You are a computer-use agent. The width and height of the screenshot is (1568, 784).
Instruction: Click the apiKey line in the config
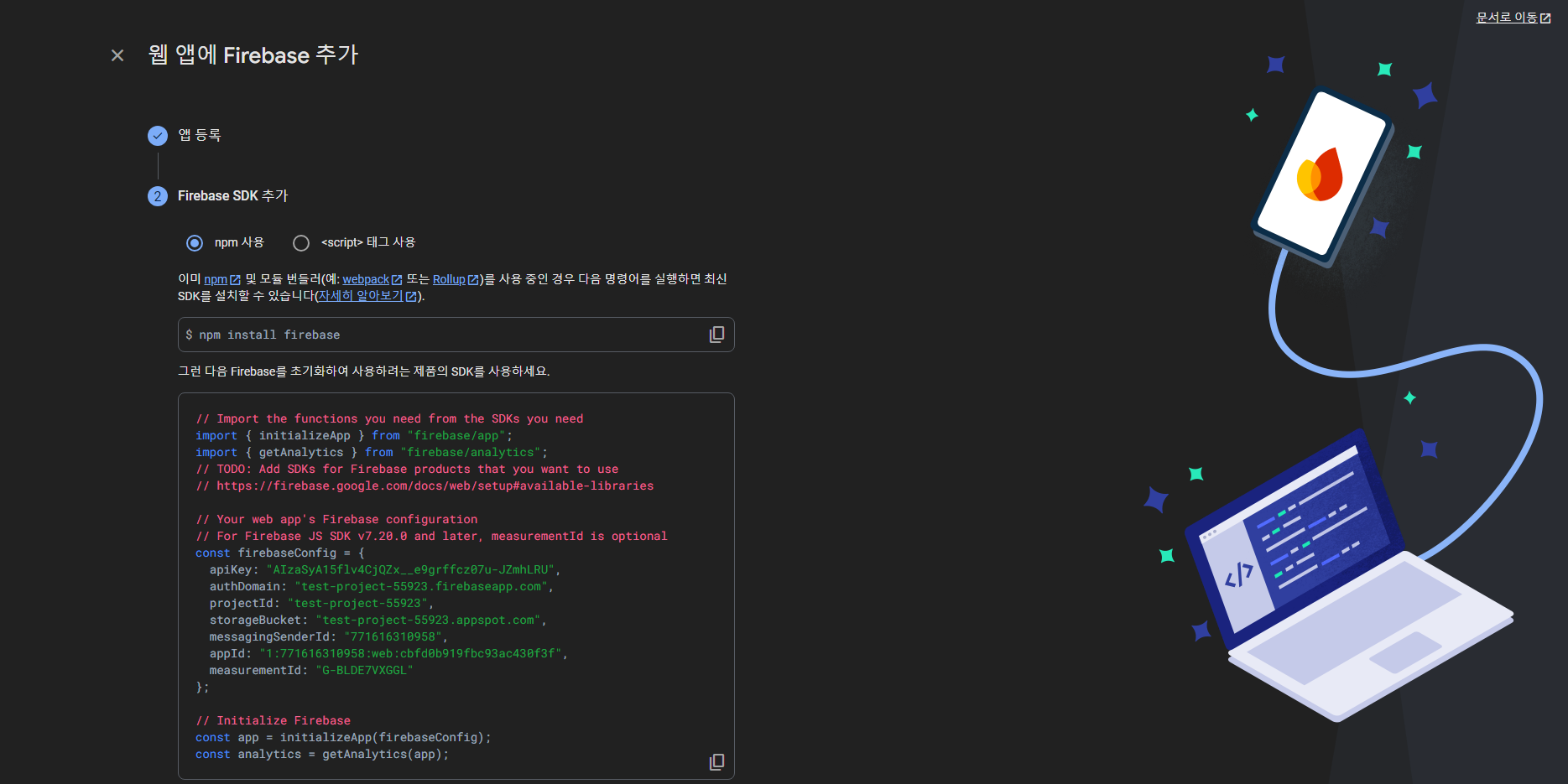pos(385,569)
